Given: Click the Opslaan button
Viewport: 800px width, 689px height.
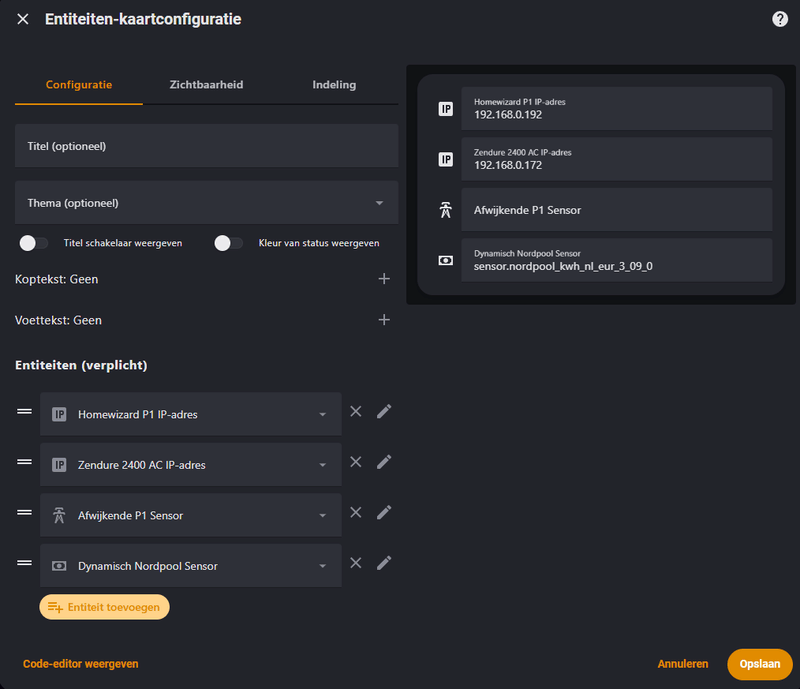Looking at the screenshot, I should point(759,664).
